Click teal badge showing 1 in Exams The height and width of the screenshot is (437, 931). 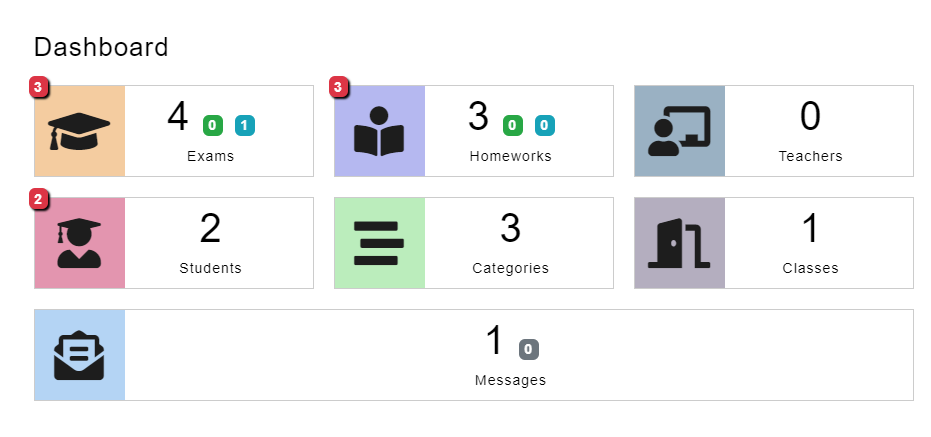[x=245, y=125]
